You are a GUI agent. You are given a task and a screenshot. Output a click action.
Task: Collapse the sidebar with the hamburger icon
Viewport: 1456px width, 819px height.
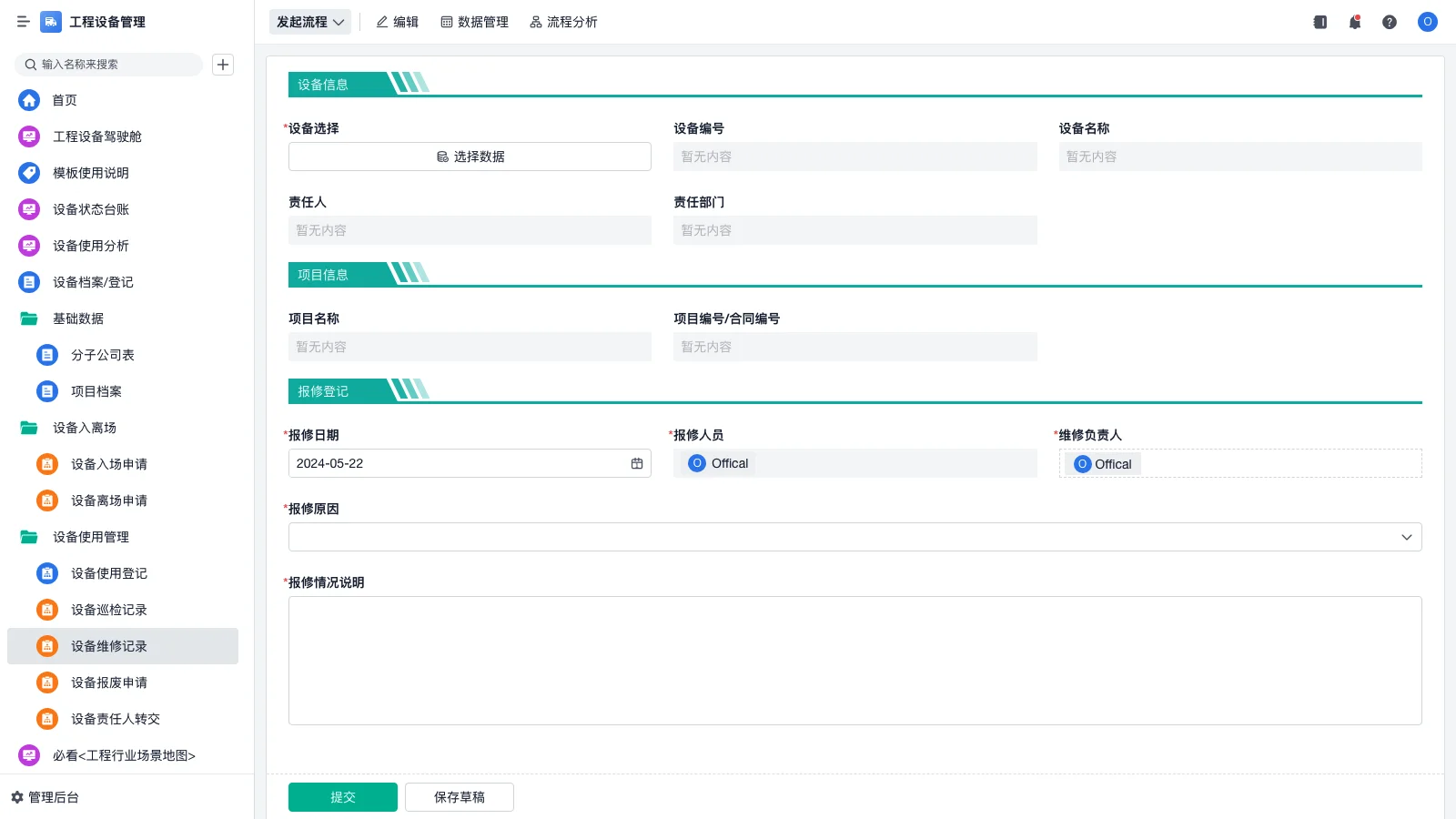coord(24,22)
